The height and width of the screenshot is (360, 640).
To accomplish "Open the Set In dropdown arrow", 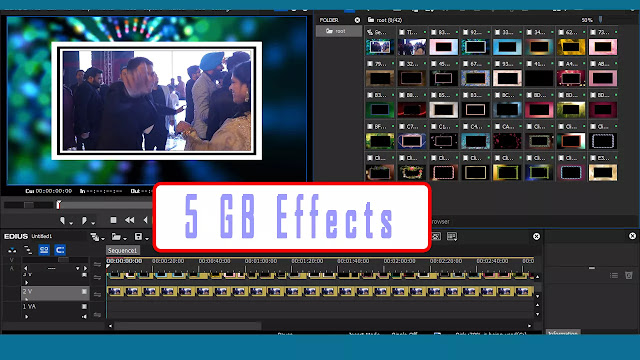I will pyautogui.click(x=71, y=223).
